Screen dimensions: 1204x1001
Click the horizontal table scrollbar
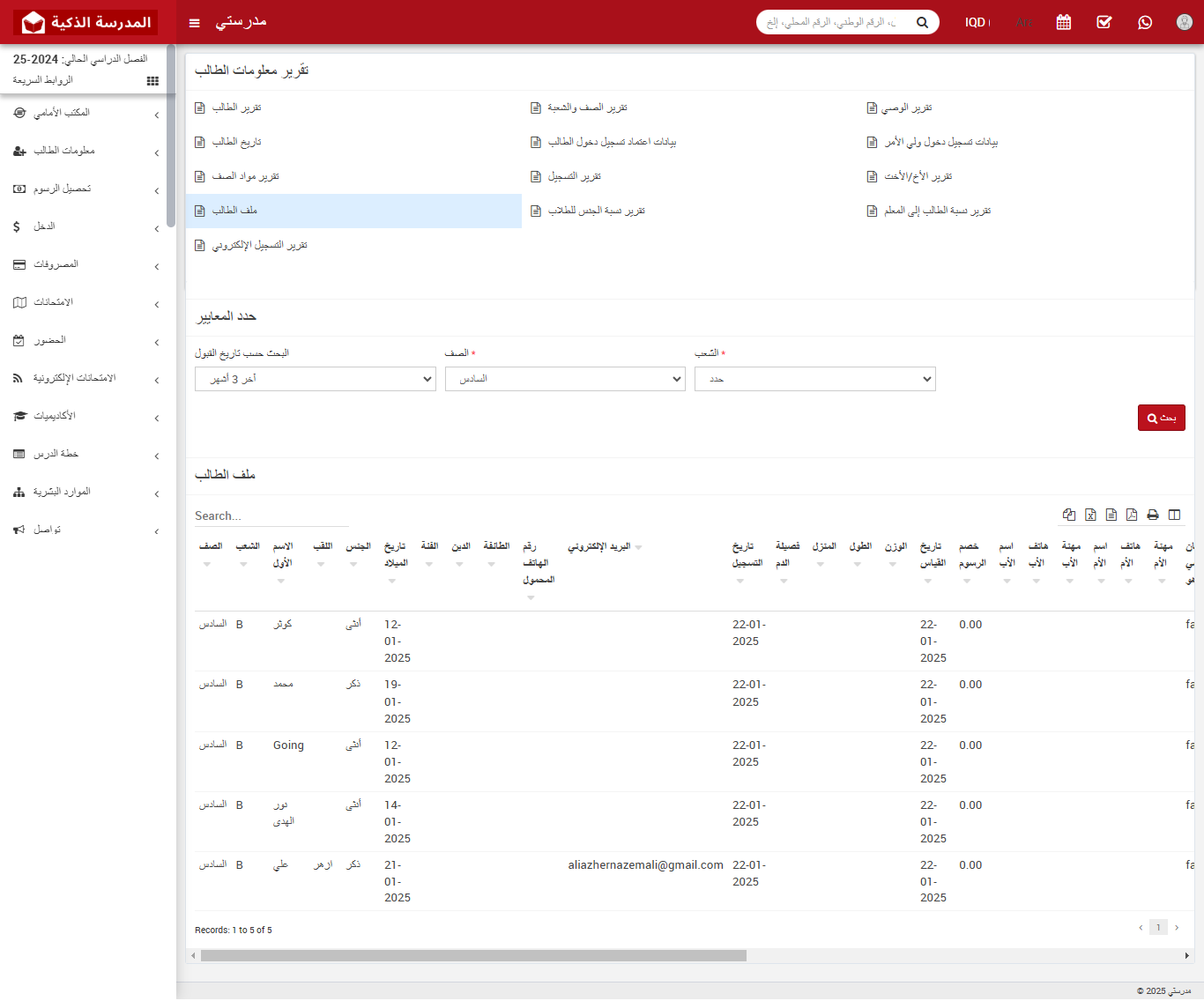[x=473, y=955]
